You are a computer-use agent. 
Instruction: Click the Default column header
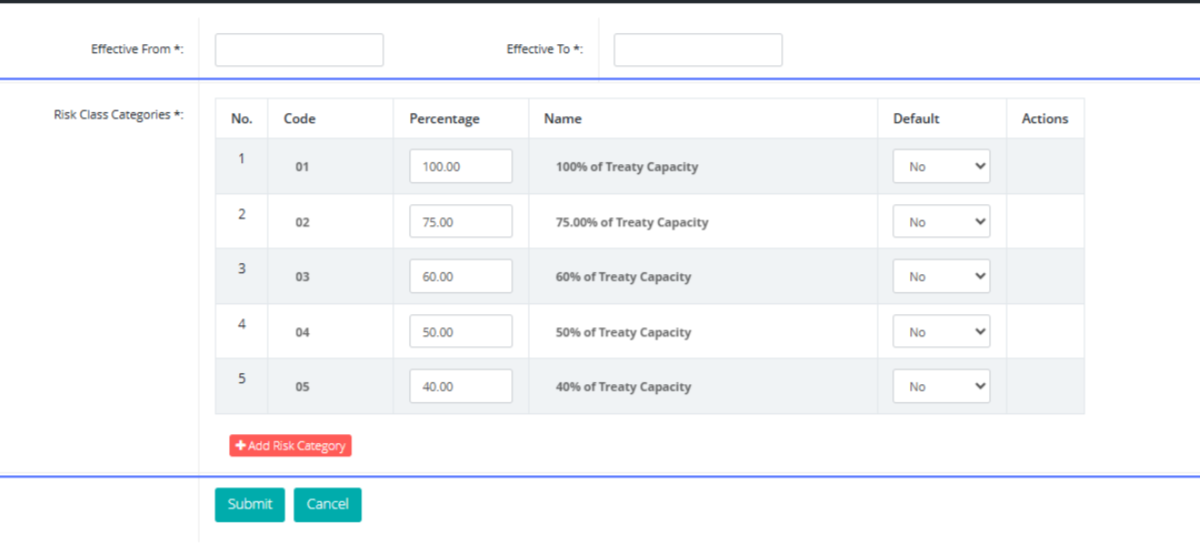[x=916, y=119]
